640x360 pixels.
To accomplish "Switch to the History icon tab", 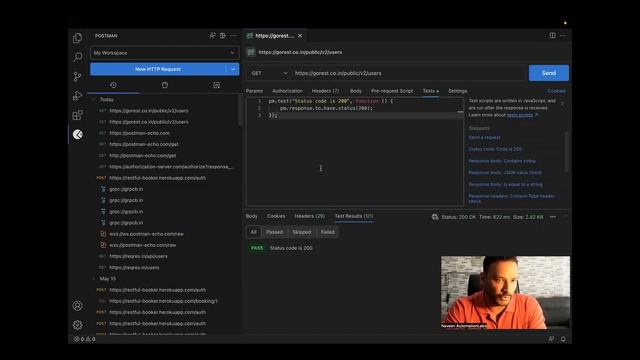I will [113, 85].
